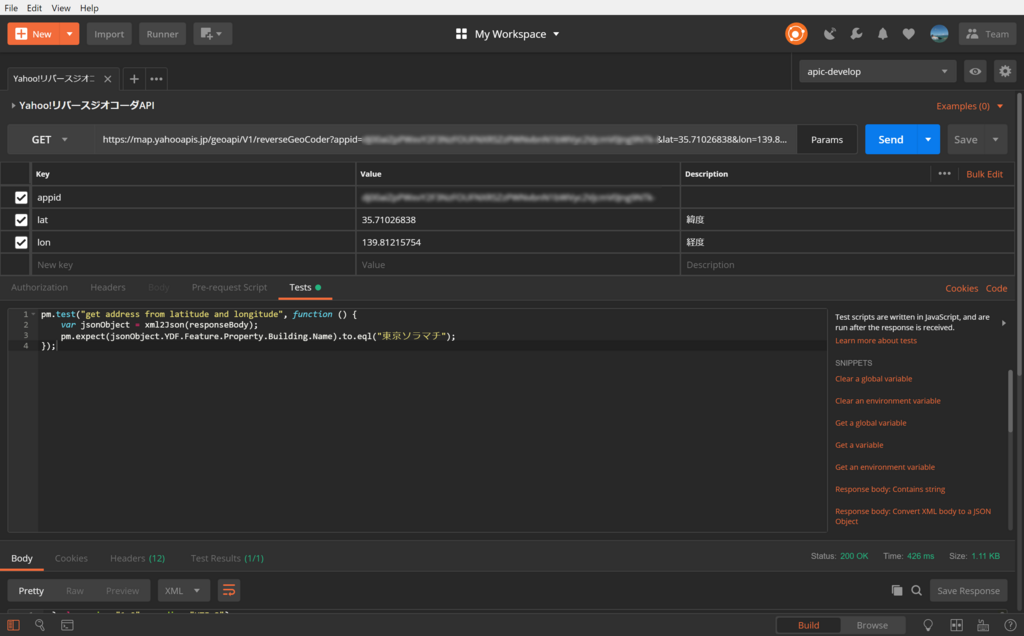Click the Import button
The width and height of the screenshot is (1024, 636).
pyautogui.click(x=109, y=34)
